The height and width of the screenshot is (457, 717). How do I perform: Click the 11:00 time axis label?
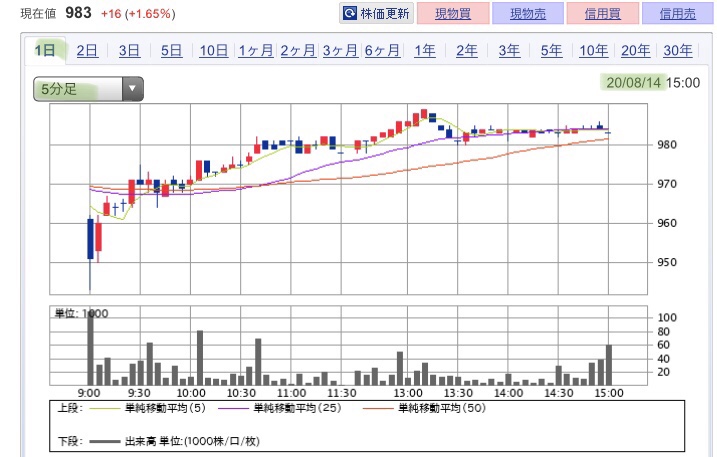click(291, 393)
